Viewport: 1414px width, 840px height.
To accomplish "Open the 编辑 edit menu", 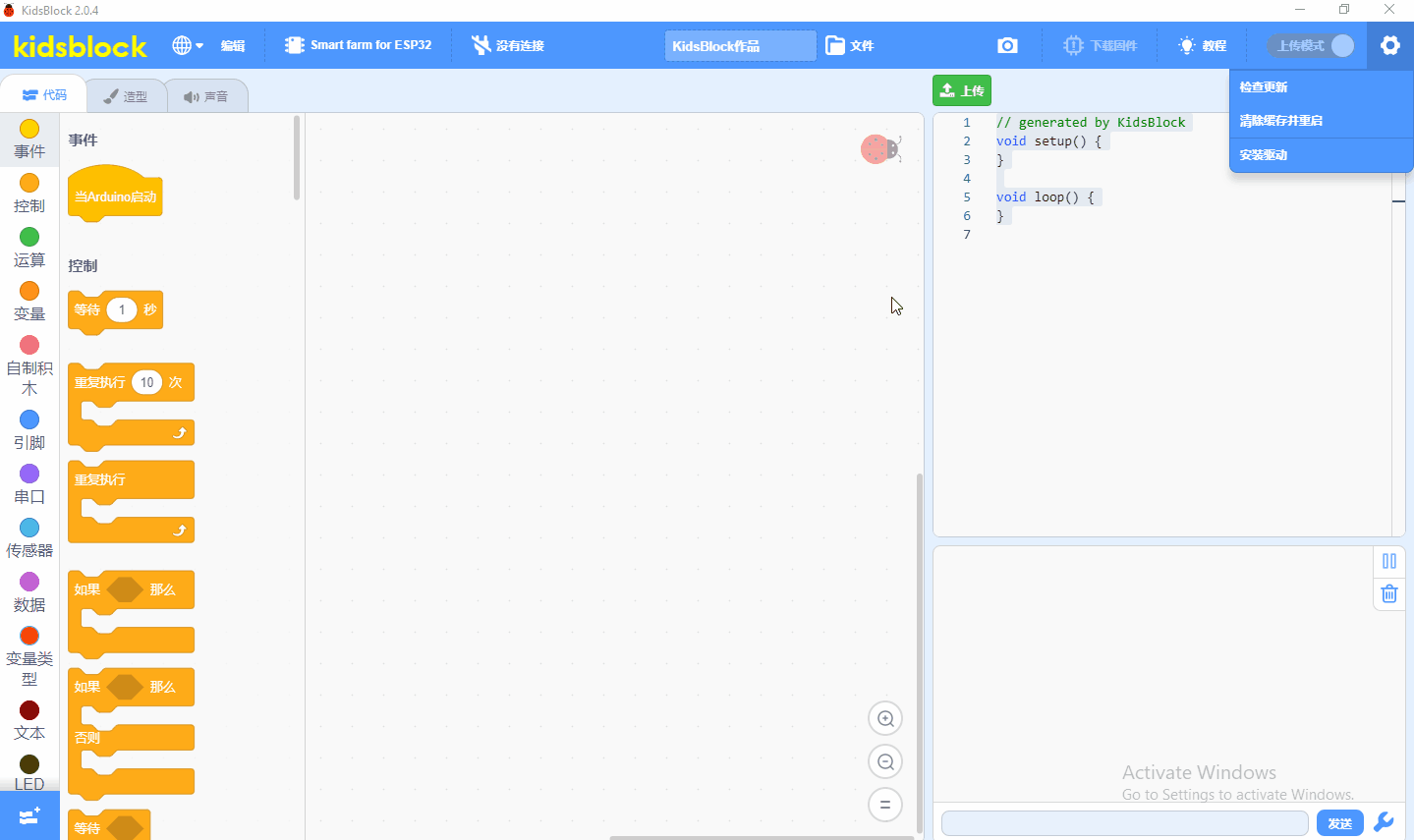I will (233, 45).
